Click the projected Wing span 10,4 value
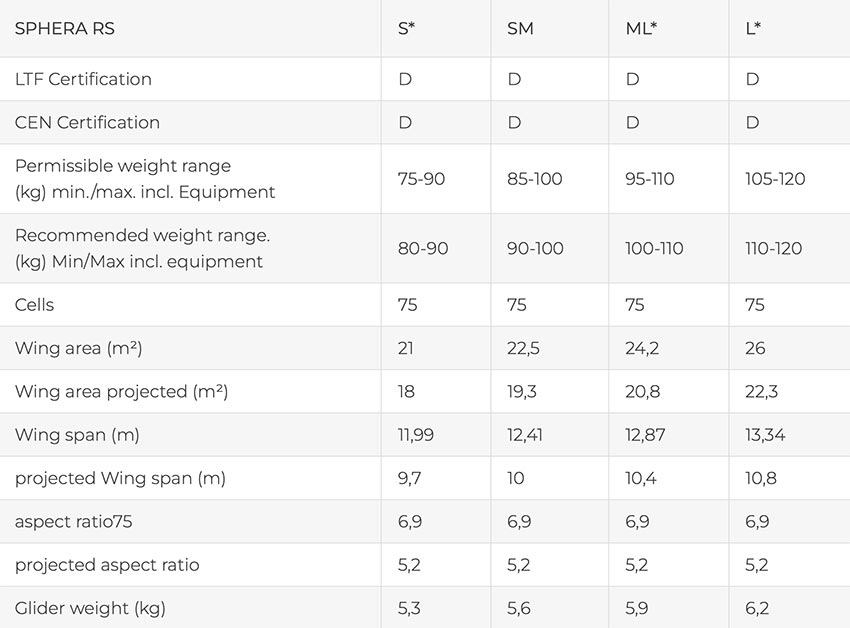This screenshot has width=850, height=628. point(641,478)
